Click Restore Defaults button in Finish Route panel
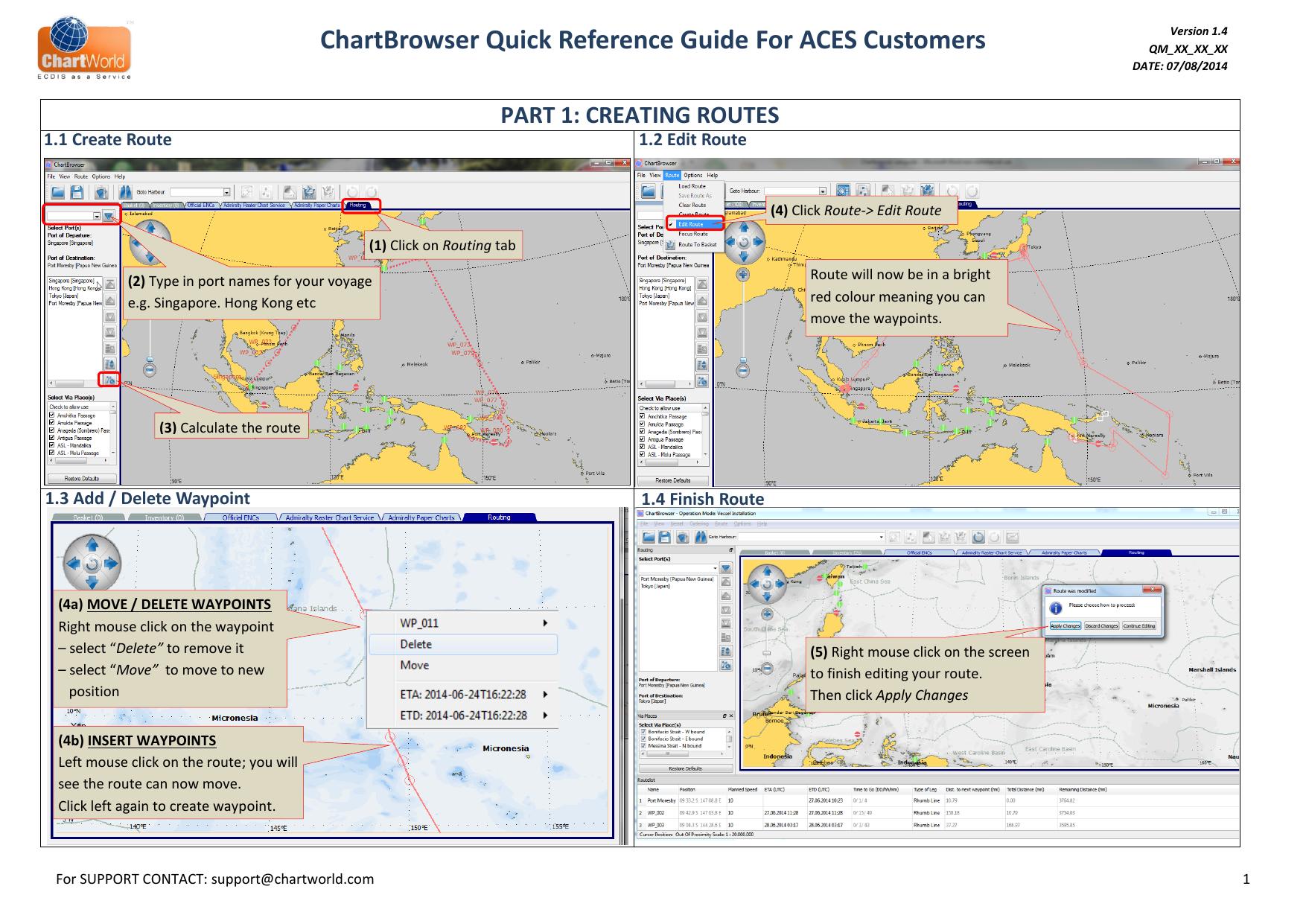The image size is (1306, 924). 686,768
